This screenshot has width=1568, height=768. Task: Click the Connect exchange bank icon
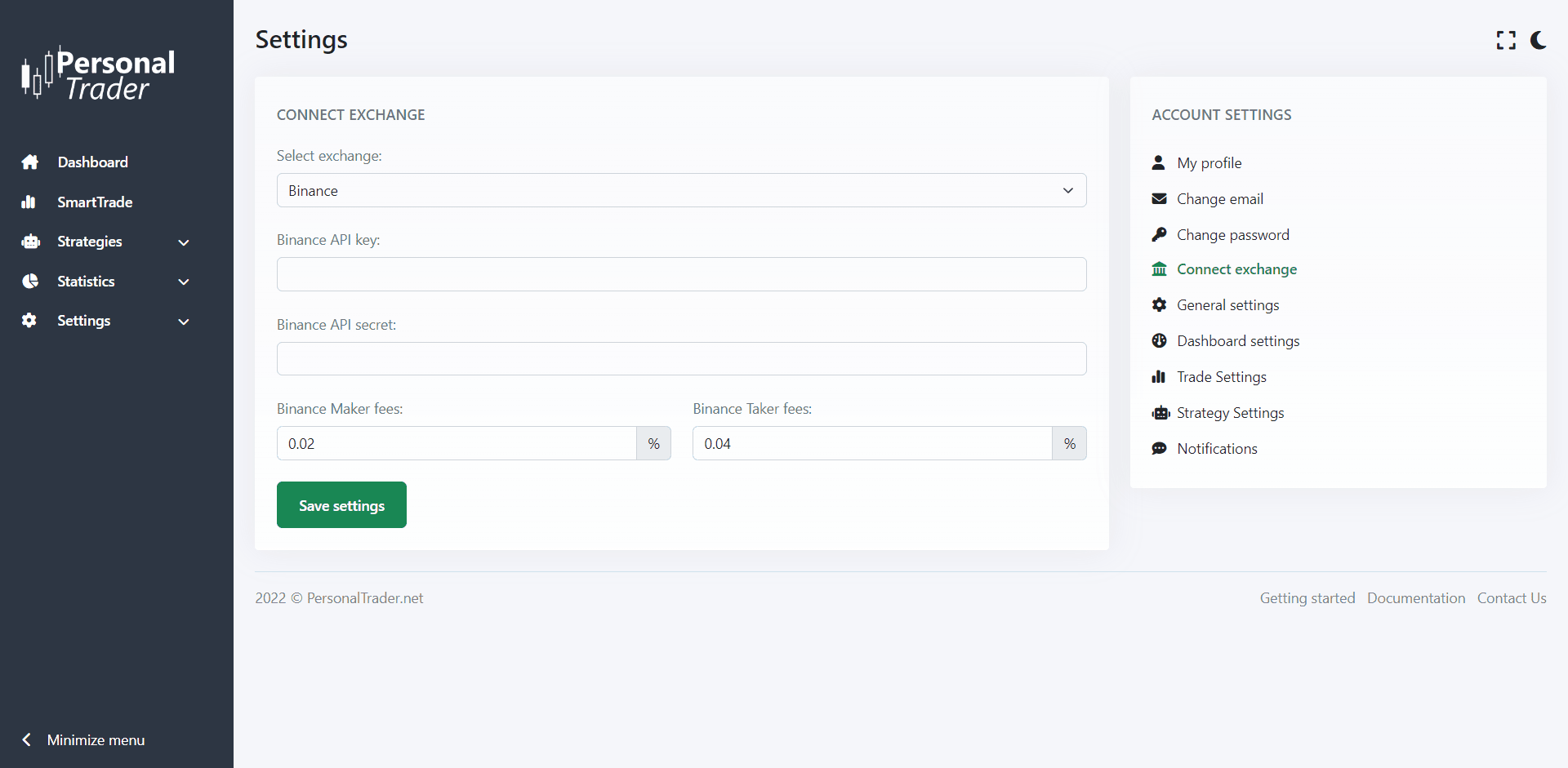tap(1159, 269)
